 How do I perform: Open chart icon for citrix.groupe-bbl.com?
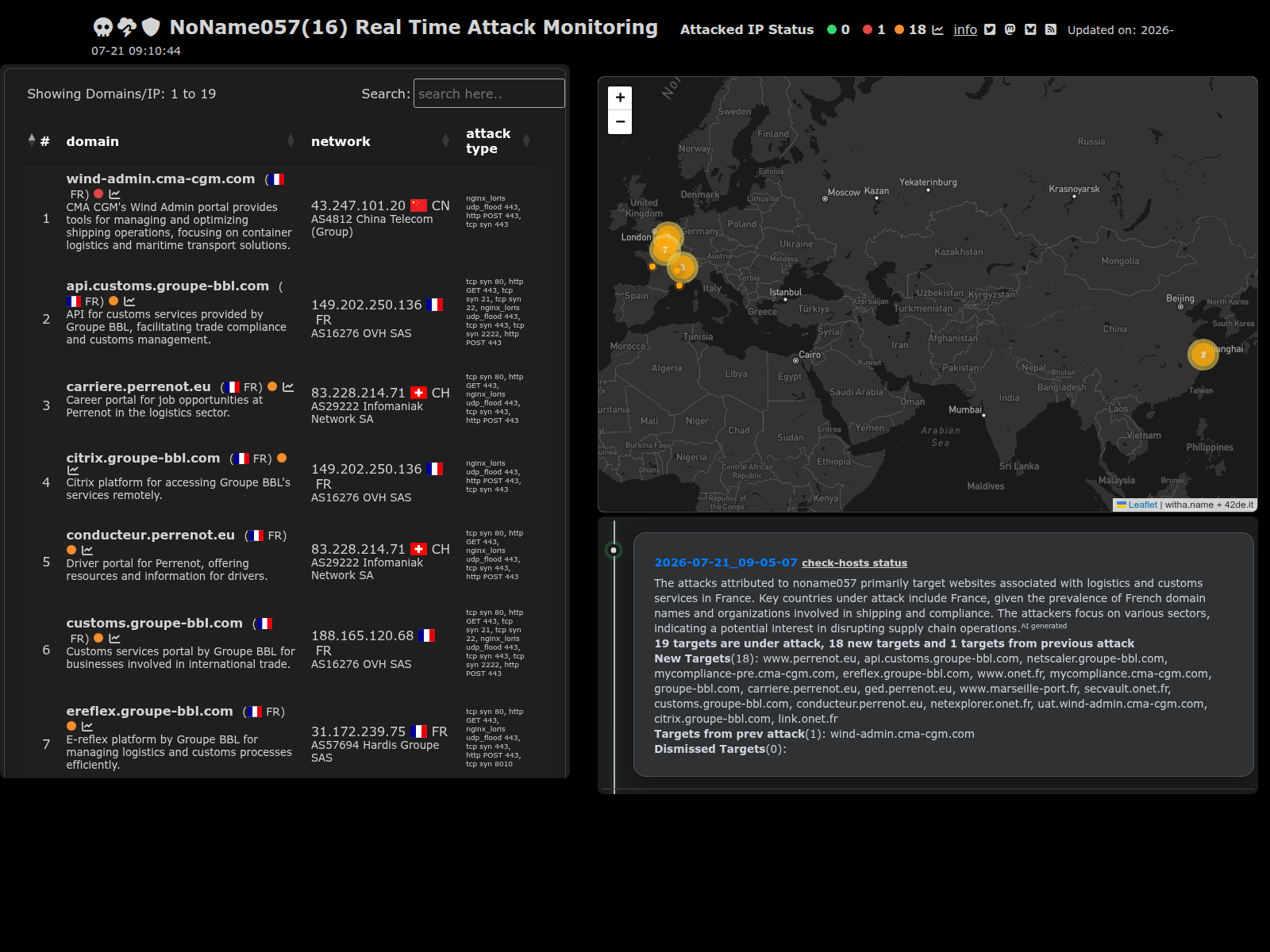click(x=73, y=470)
